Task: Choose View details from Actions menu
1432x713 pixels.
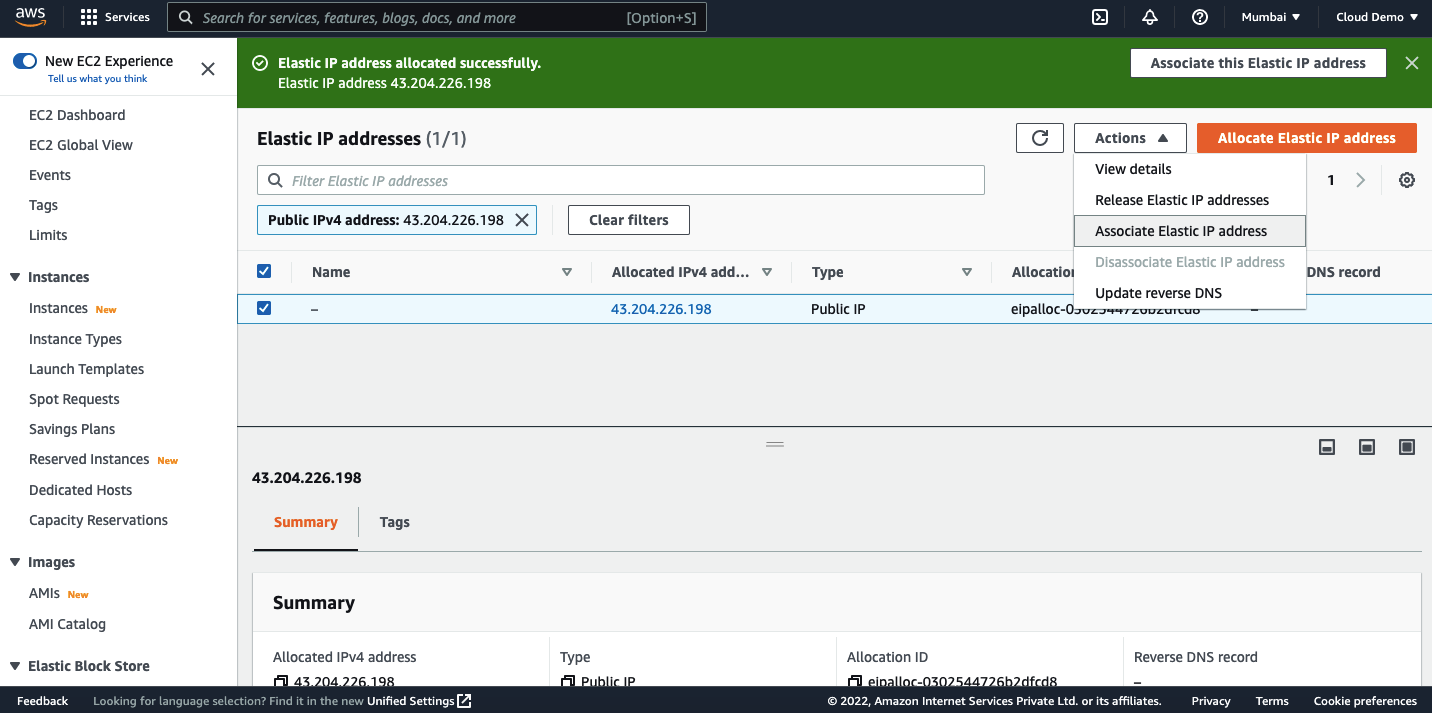Action: click(x=1190, y=169)
